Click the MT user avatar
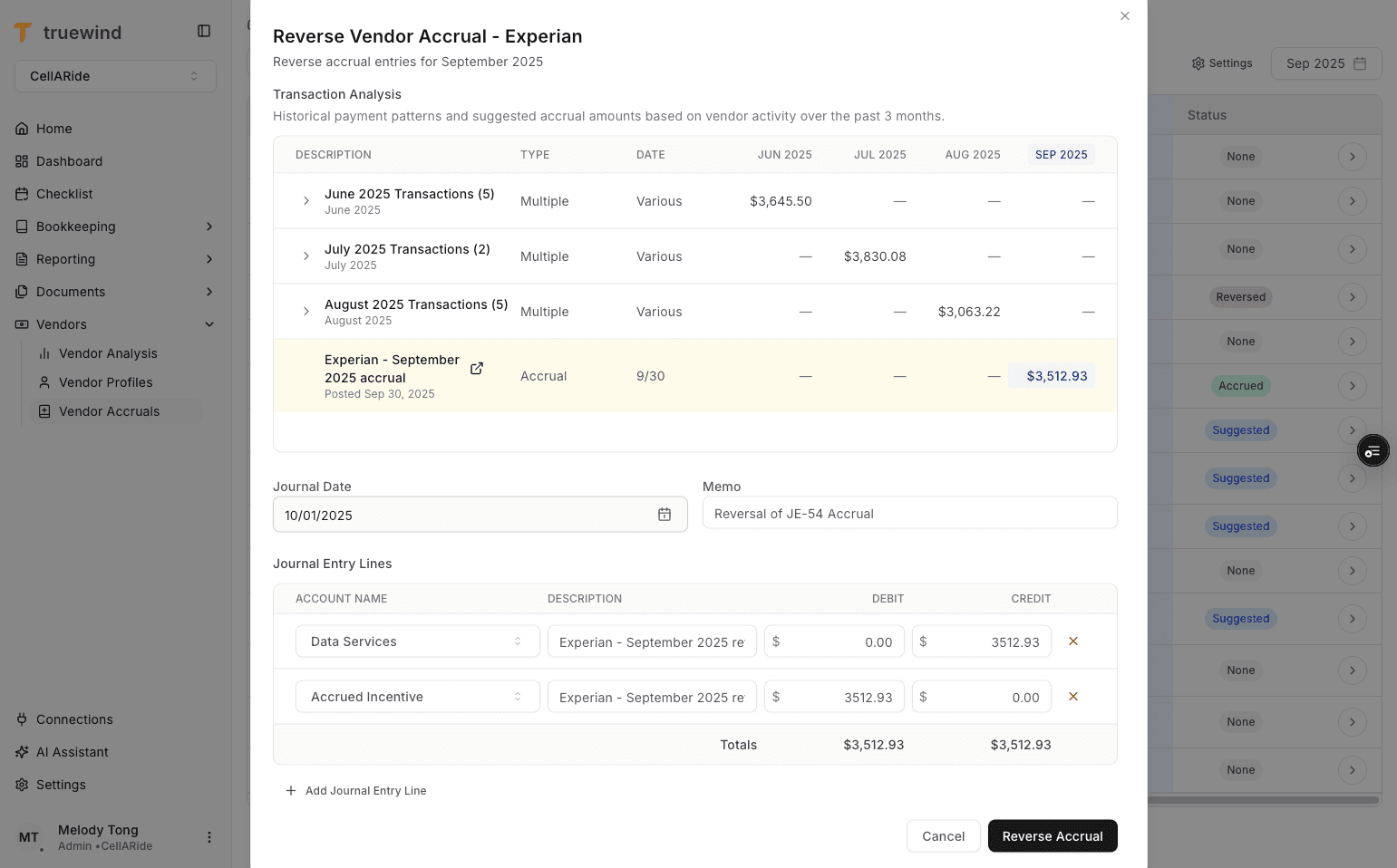1397x868 pixels. click(29, 837)
